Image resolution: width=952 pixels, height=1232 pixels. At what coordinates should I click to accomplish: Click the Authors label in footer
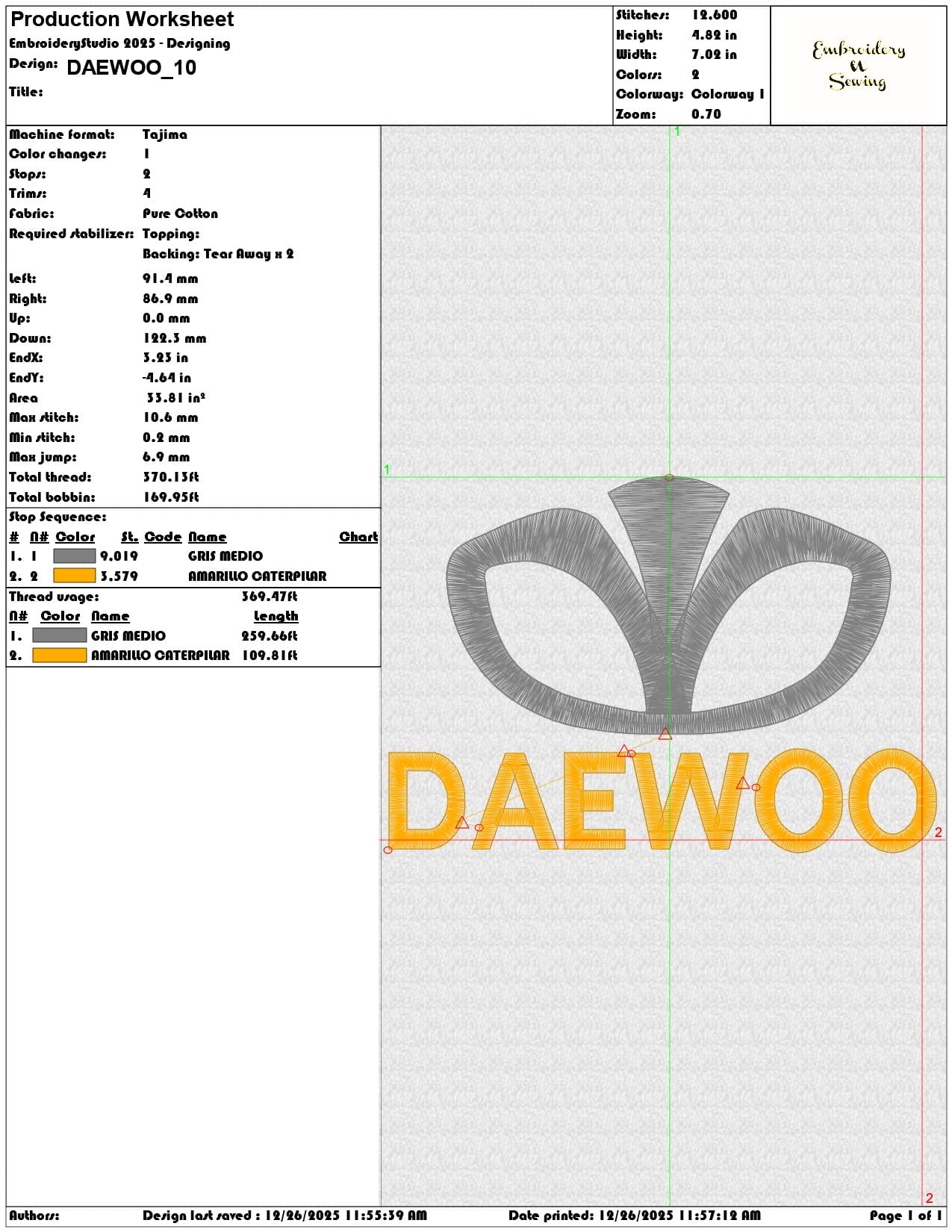pos(34,1216)
